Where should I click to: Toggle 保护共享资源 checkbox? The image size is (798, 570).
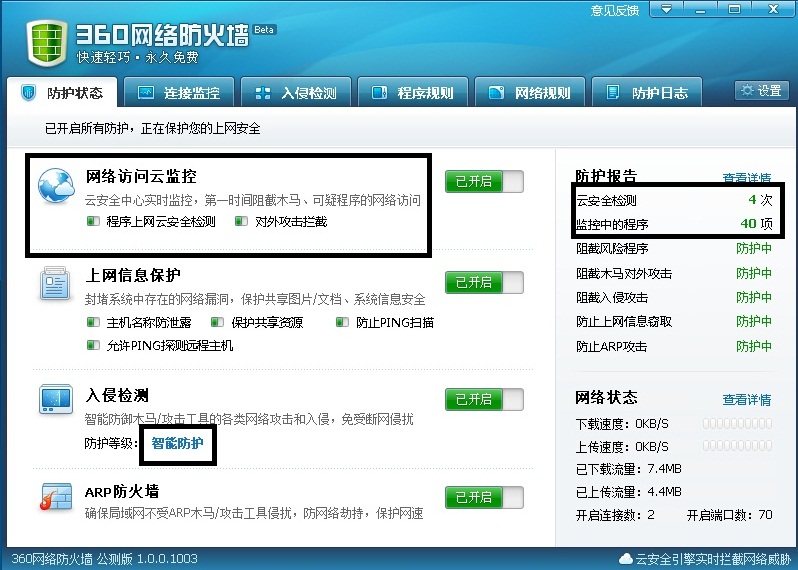(217, 322)
